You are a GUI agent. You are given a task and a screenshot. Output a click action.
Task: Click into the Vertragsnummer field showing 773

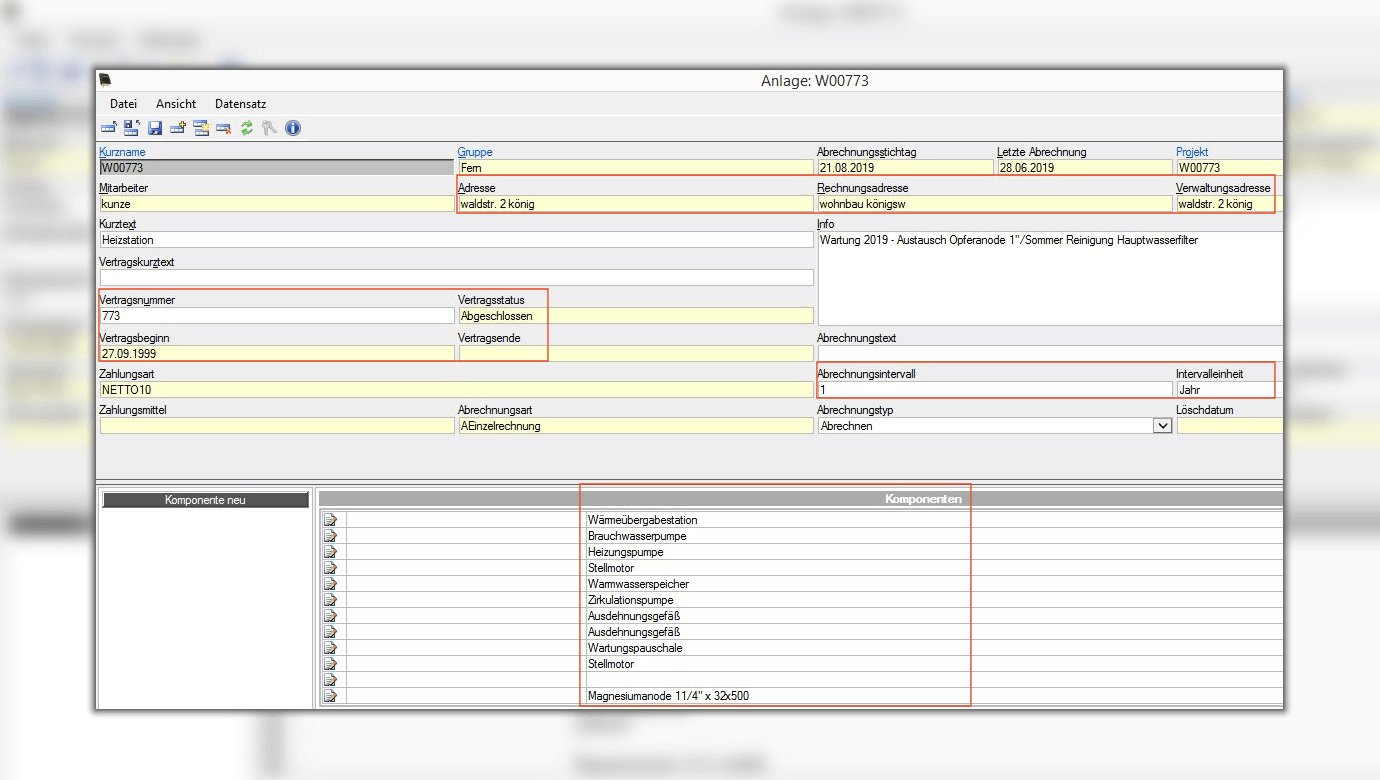(276, 316)
